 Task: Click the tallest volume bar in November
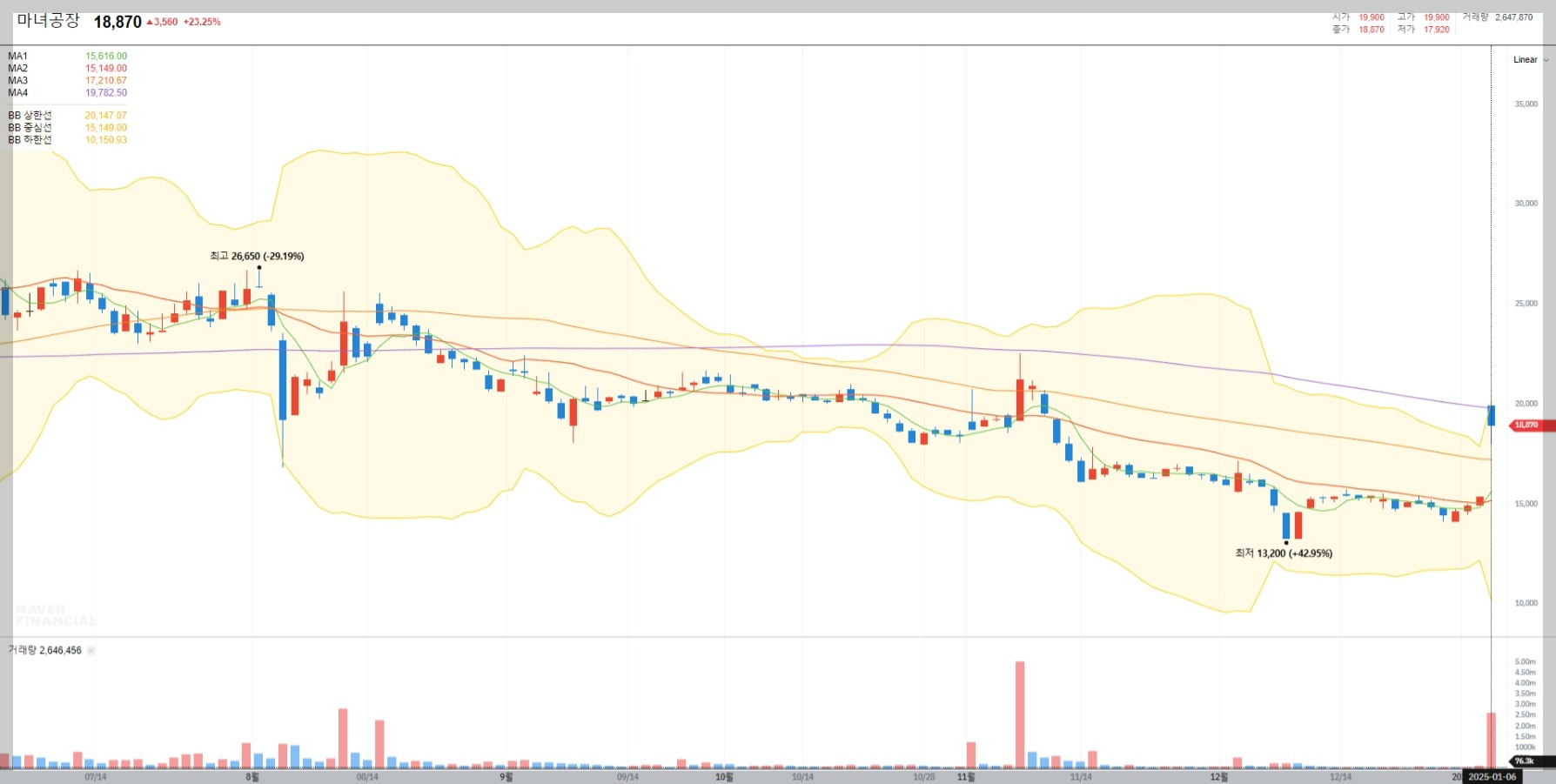tap(1020, 714)
